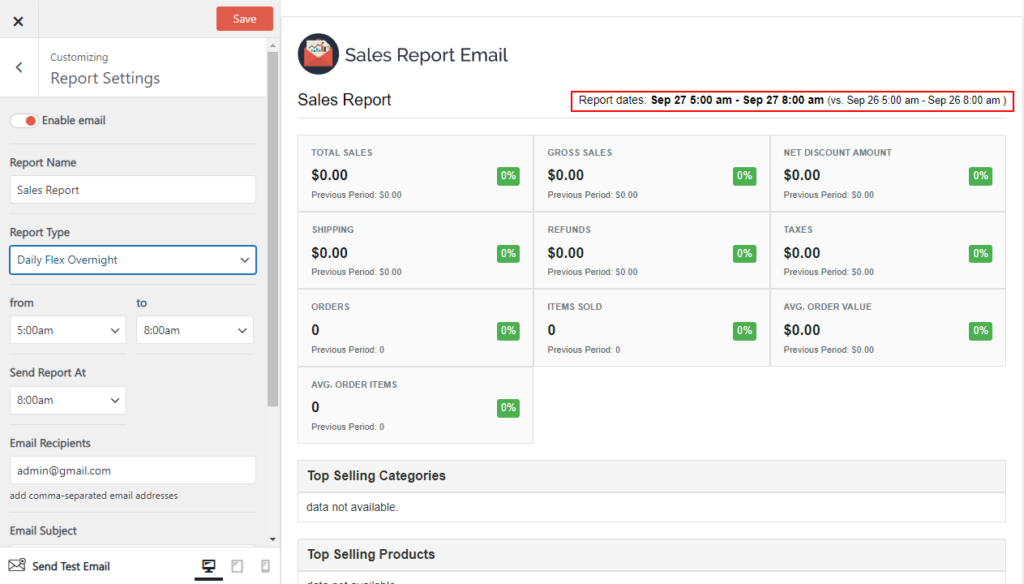Open the 'to' time dropdown showing 8:00am
Viewport: 1024px width, 584px height.
coord(194,330)
